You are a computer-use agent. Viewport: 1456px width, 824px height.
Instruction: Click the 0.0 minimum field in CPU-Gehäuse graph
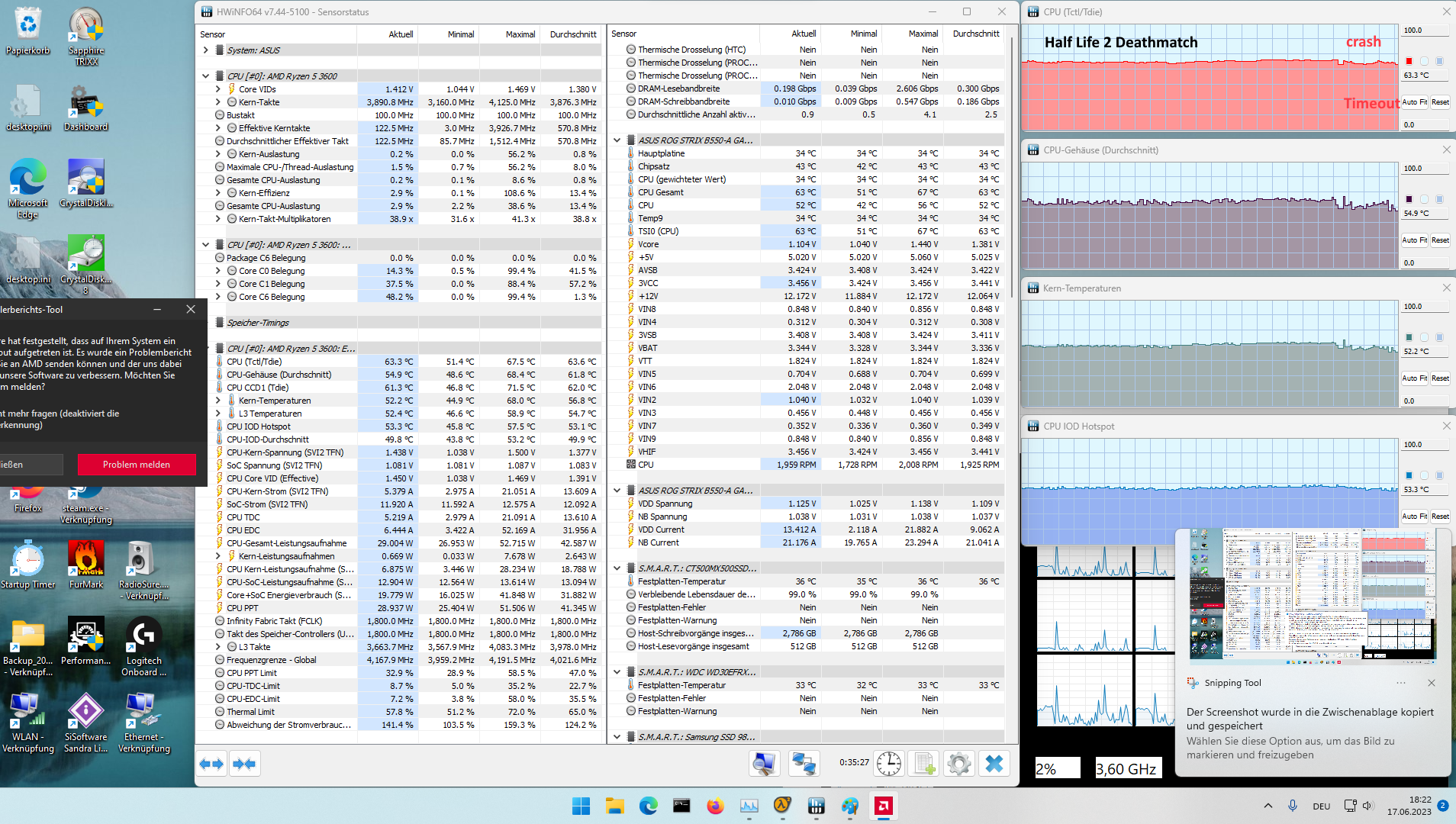click(x=1425, y=263)
